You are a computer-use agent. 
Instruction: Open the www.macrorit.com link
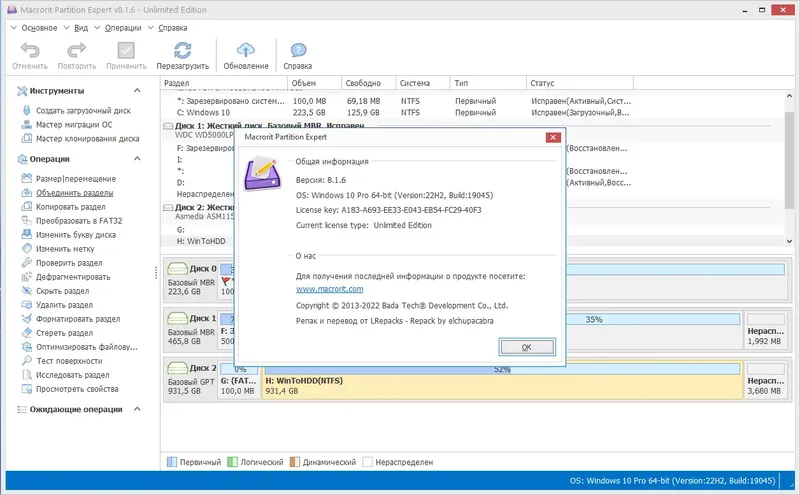tap(330, 289)
